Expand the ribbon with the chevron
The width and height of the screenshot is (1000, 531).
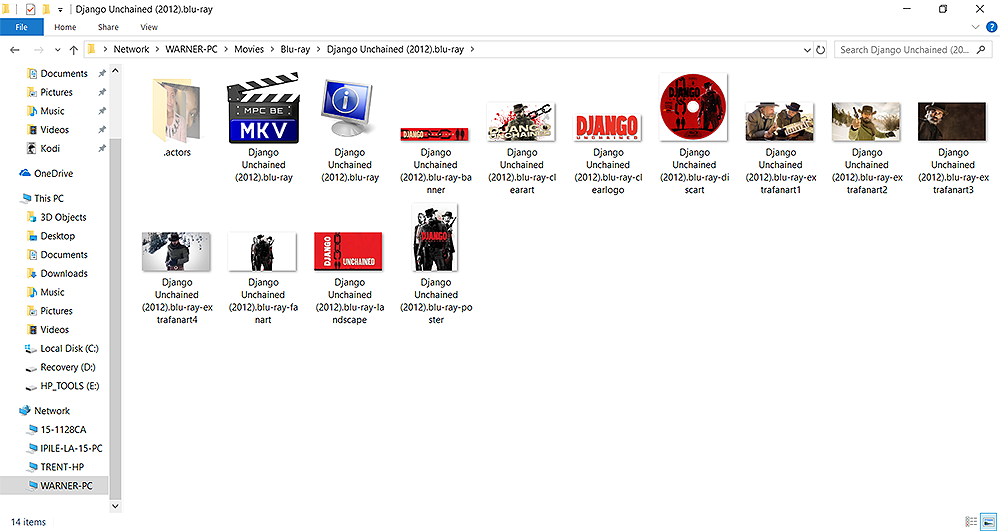[x=975, y=27]
